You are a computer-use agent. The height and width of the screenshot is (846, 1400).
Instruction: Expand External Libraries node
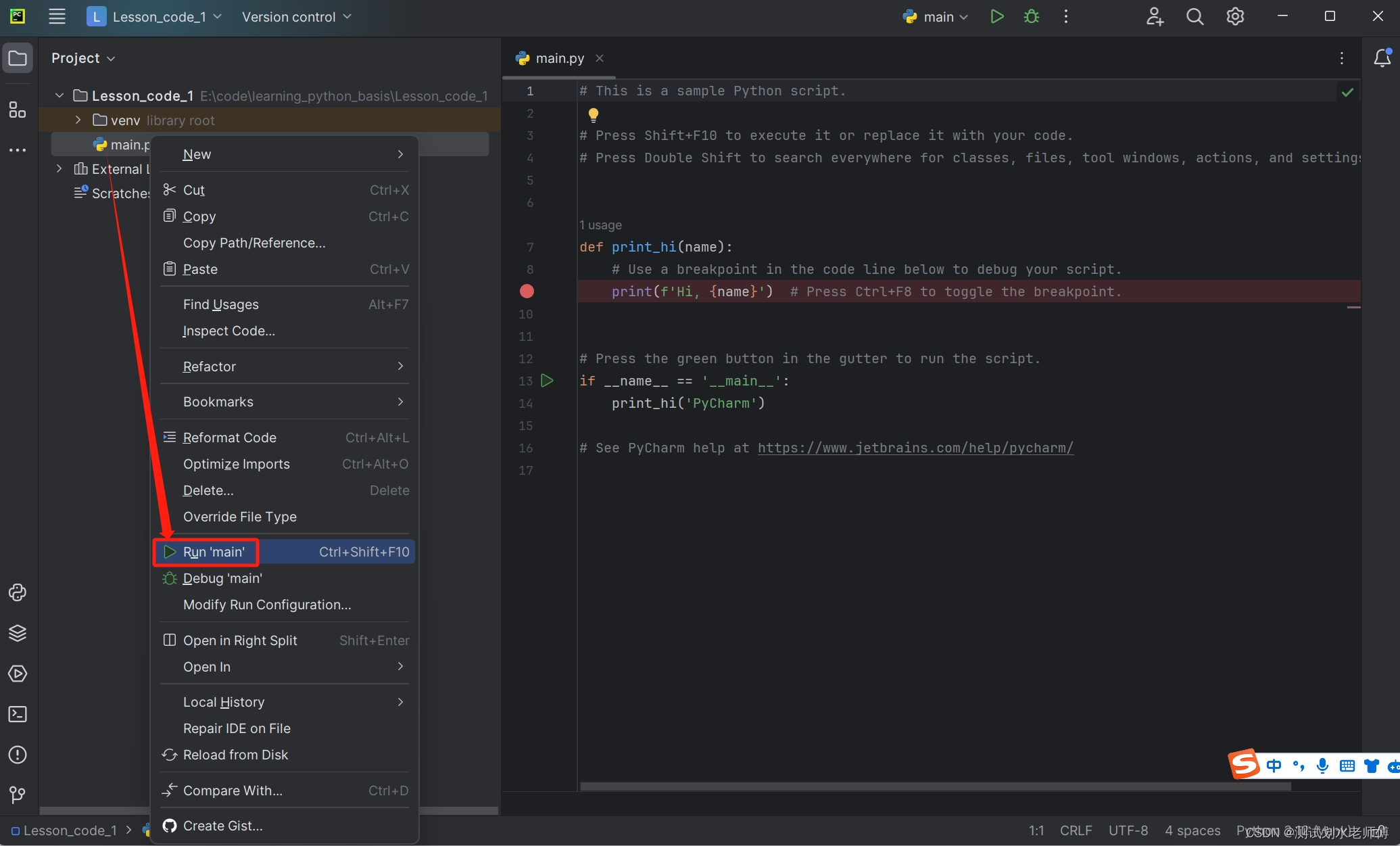(59, 169)
